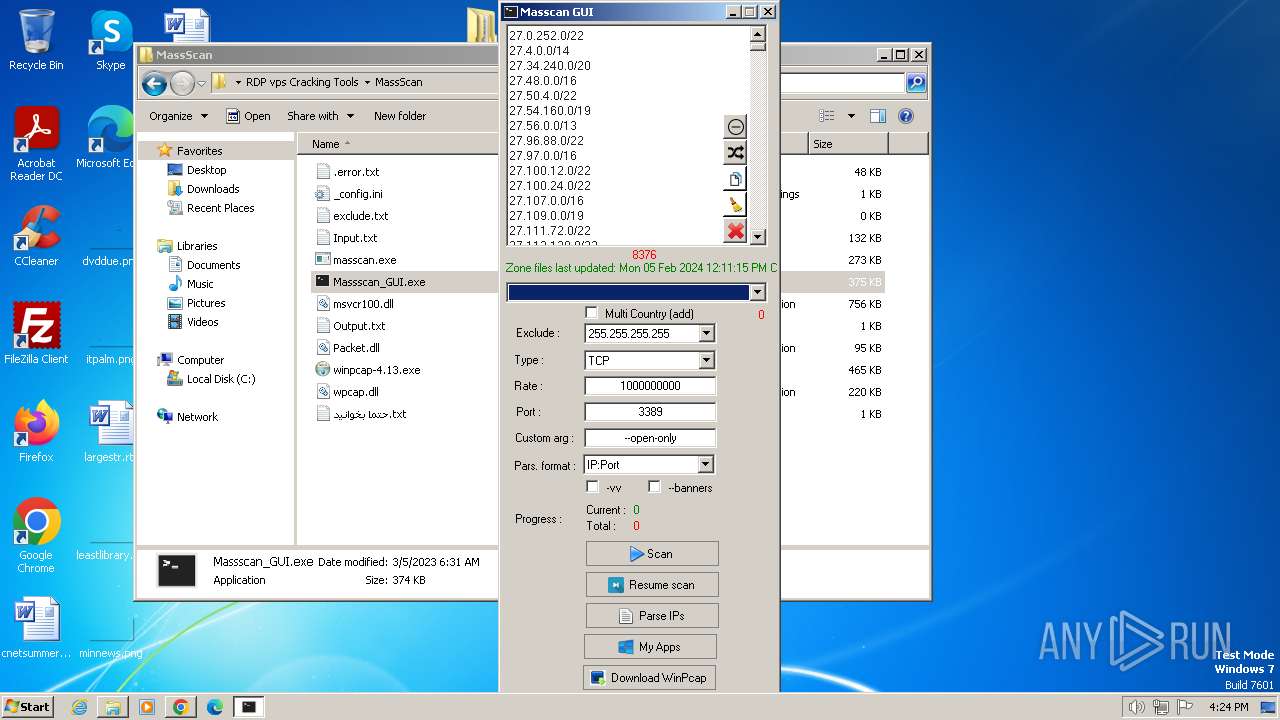Enable the --banners checkbox

pyautogui.click(x=654, y=487)
